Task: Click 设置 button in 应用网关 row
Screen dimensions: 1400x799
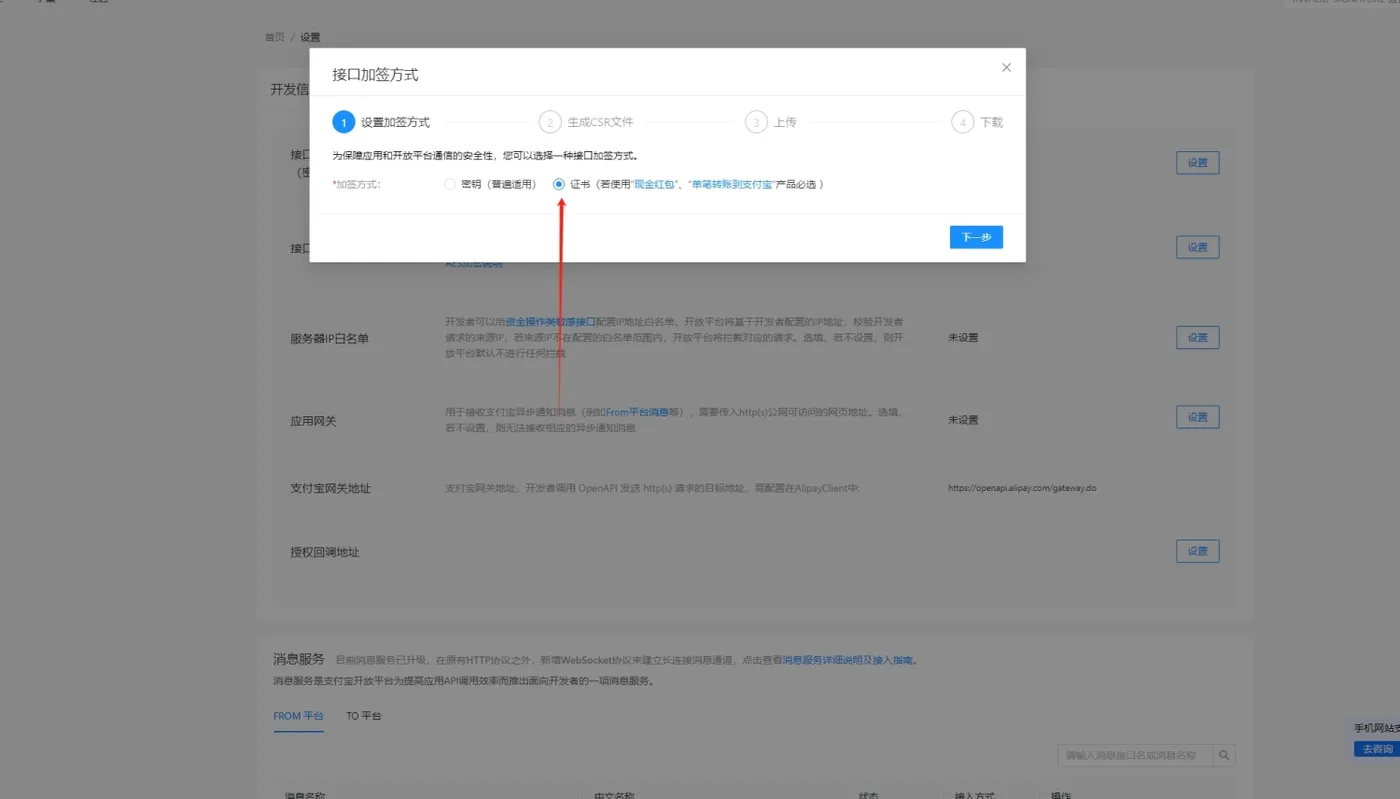Action: tap(1197, 417)
